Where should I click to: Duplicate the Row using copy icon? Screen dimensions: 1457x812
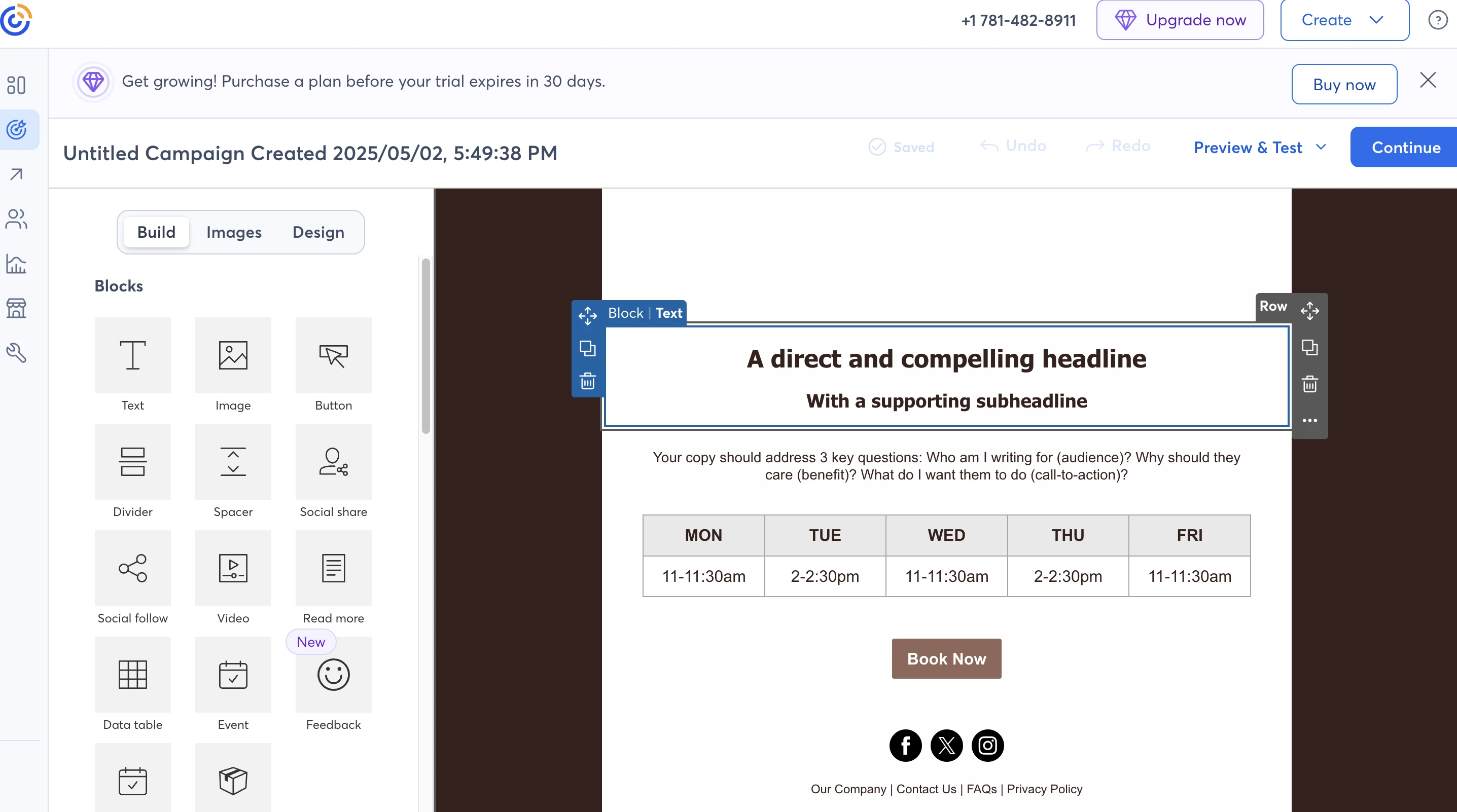coord(1309,347)
